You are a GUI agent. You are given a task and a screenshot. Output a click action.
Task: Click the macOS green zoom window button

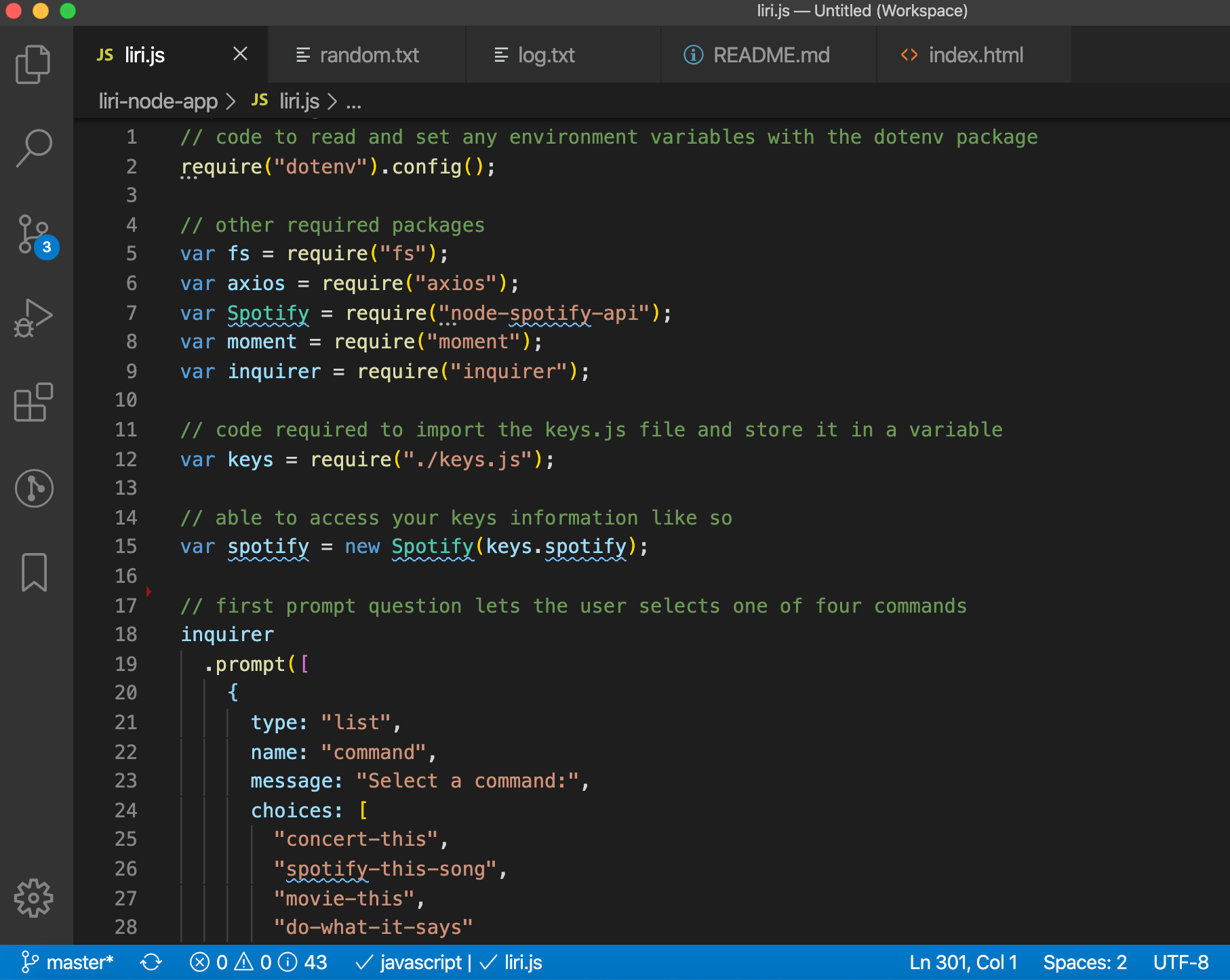pos(68,11)
